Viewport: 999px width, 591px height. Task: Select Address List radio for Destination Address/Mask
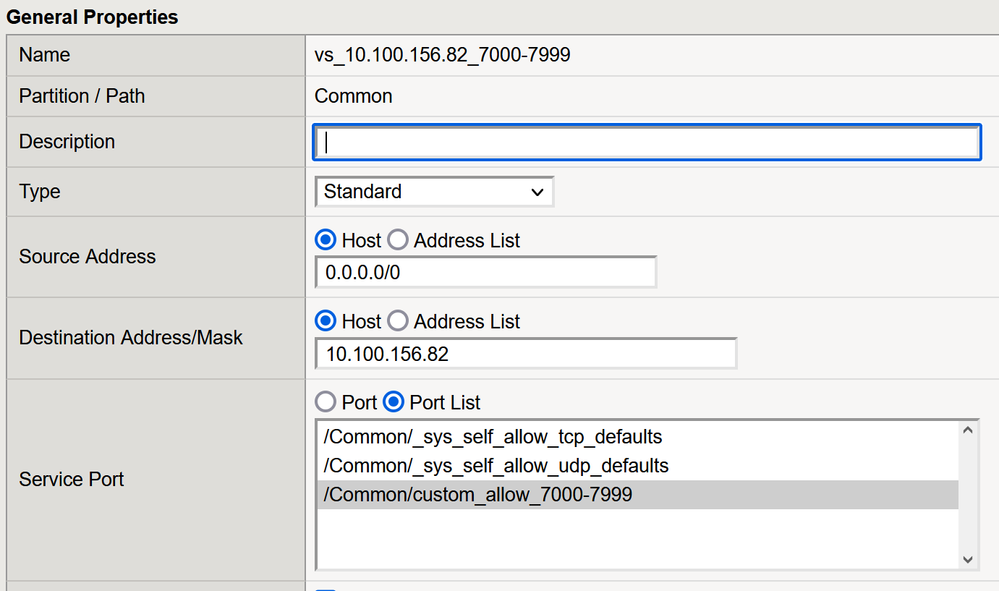pos(398,322)
